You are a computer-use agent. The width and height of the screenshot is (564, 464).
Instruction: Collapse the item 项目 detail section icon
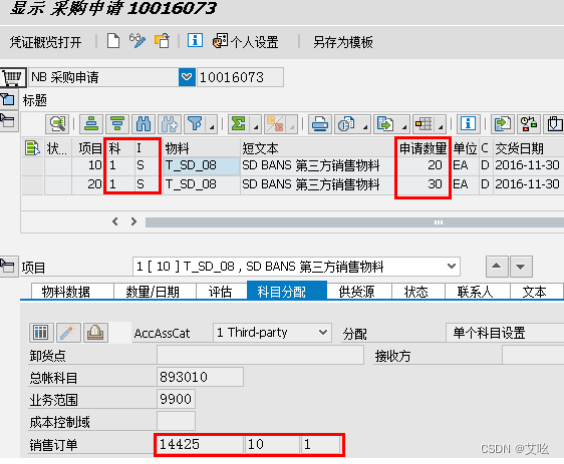click(x=8, y=267)
